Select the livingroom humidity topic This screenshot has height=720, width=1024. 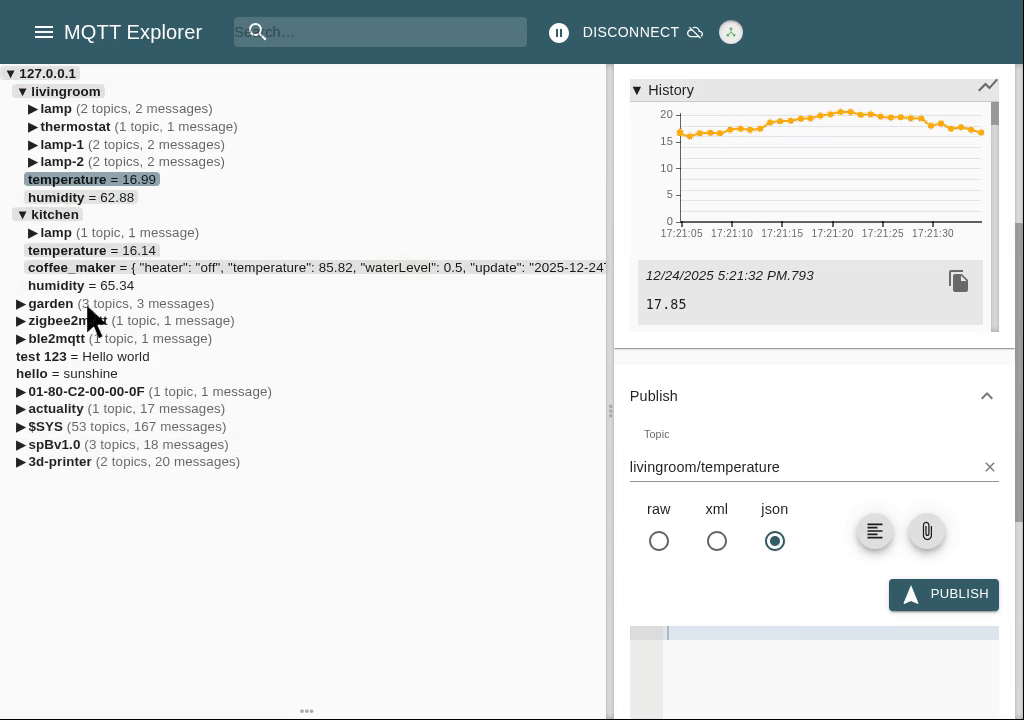point(80,198)
